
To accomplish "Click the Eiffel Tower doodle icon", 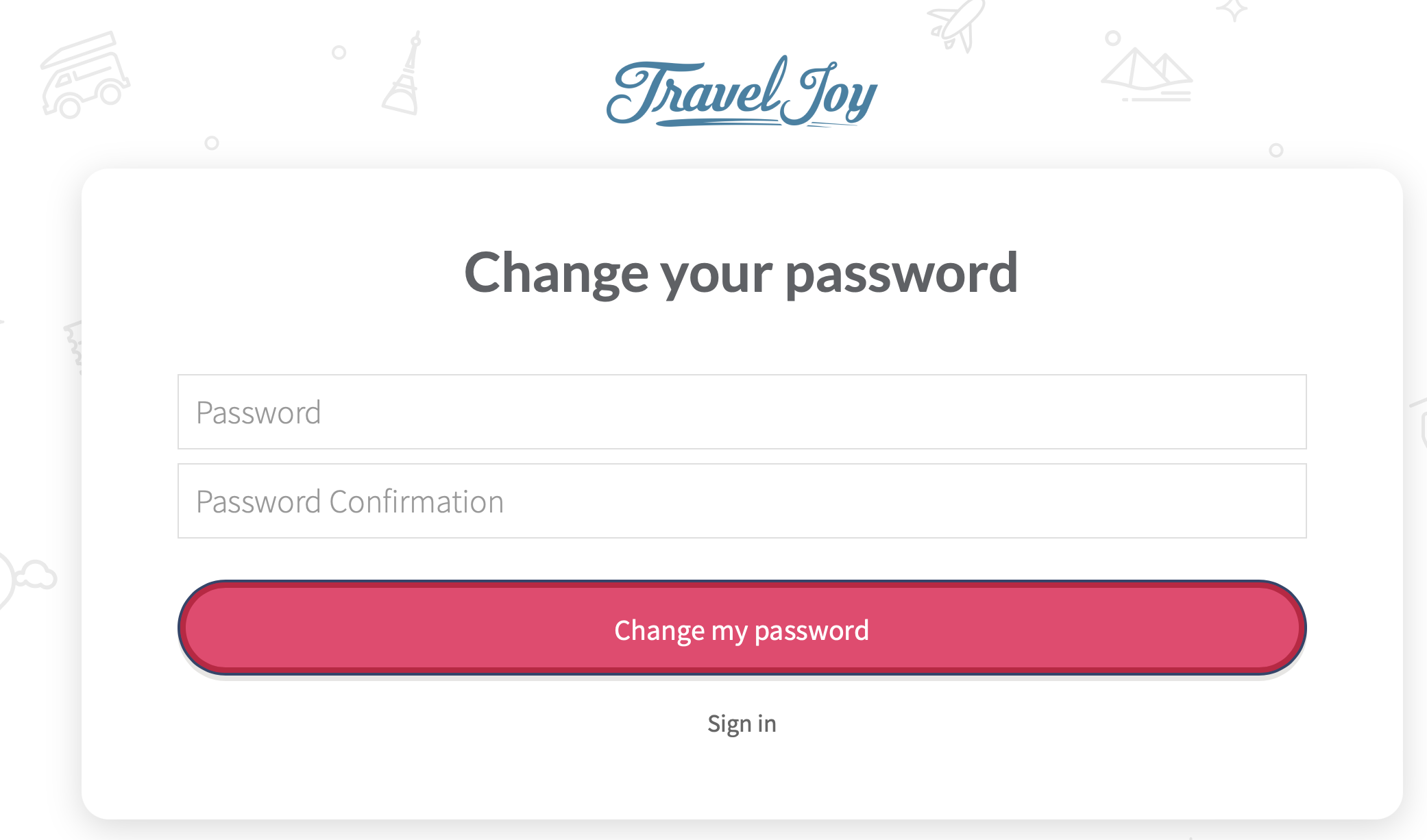I will 402,73.
